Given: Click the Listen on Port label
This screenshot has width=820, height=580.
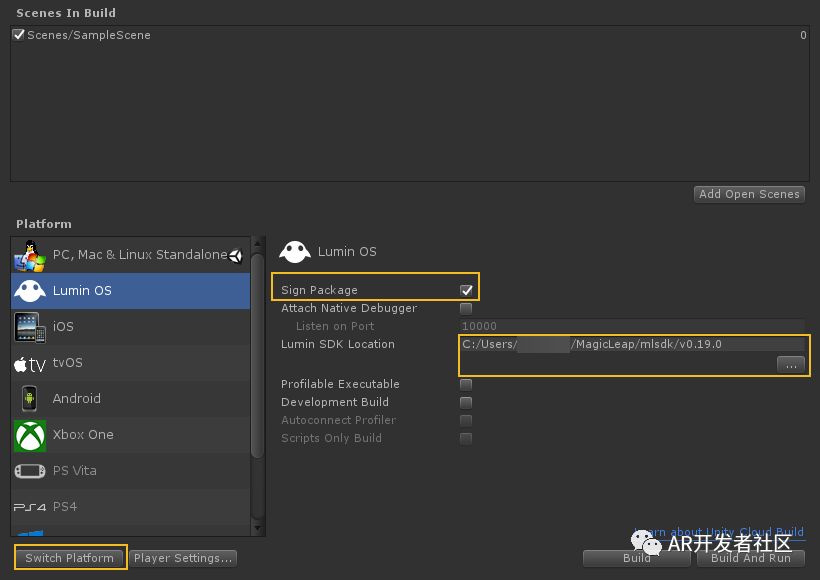Looking at the screenshot, I should tap(335, 326).
